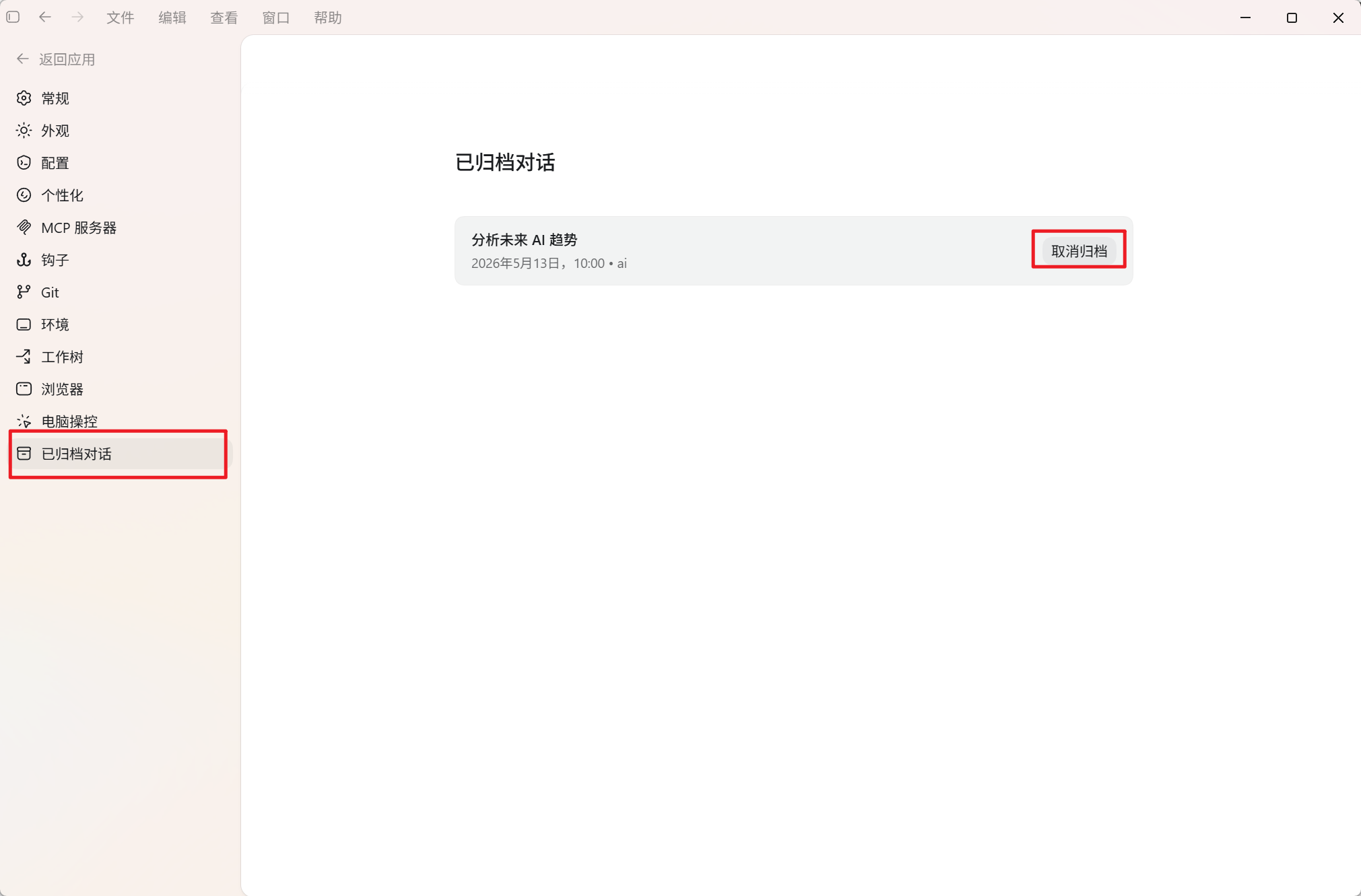This screenshot has height=896, width=1361.
Task: Open Git settings label
Action: [x=50, y=292]
